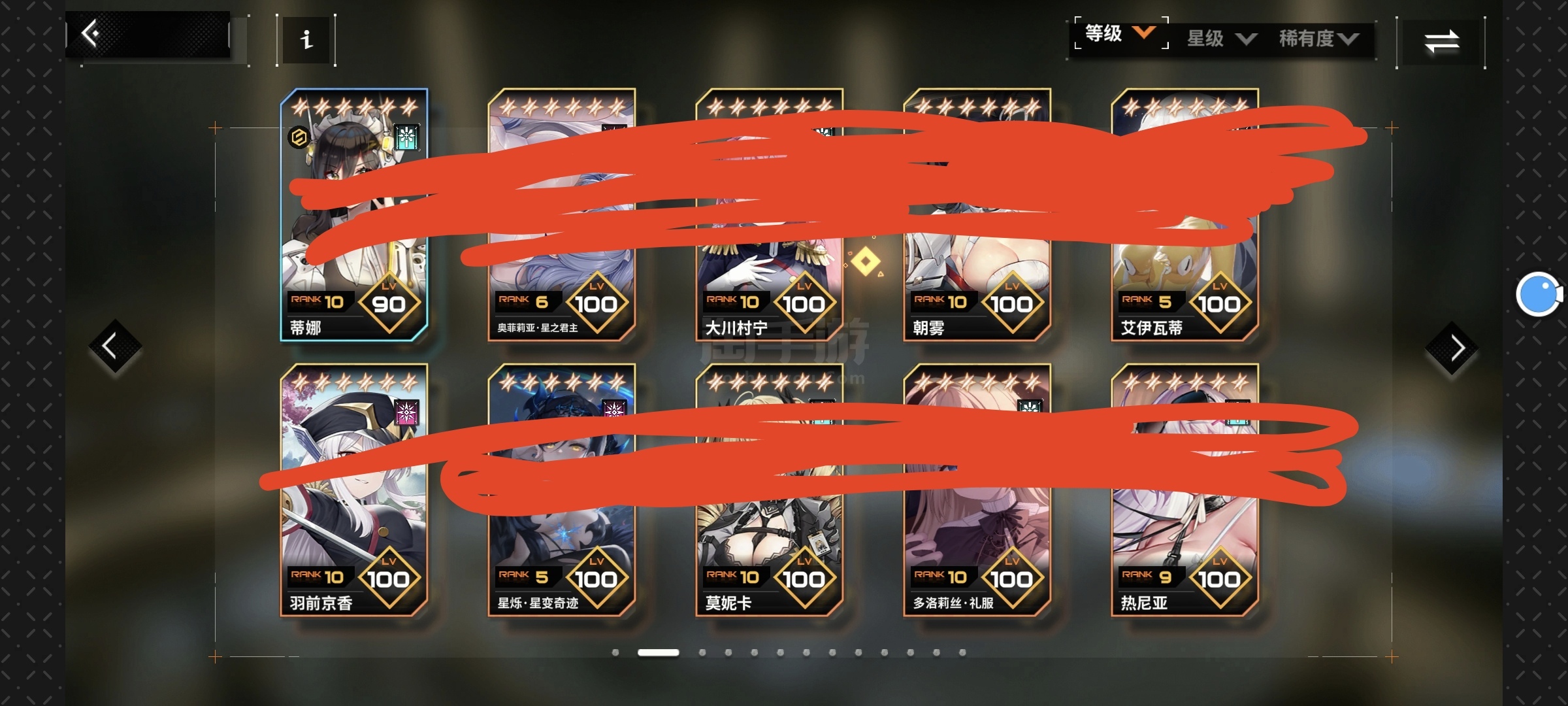
Task: Tap the blue floating recorder icon
Action: pos(1538,295)
